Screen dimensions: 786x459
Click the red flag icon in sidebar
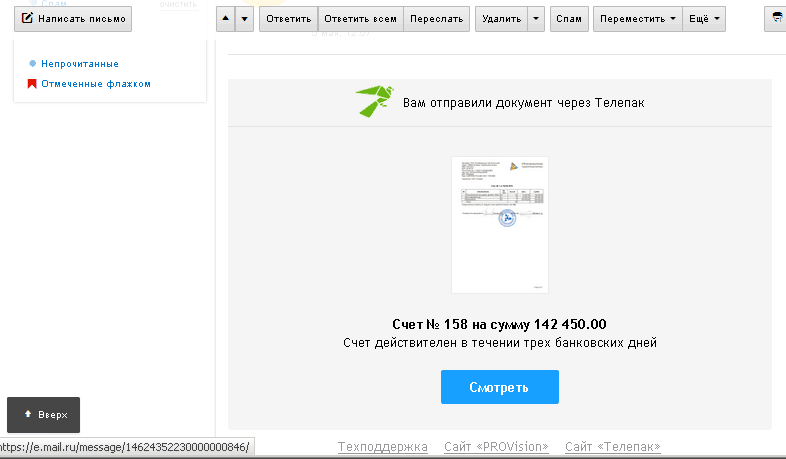pyautogui.click(x=32, y=84)
